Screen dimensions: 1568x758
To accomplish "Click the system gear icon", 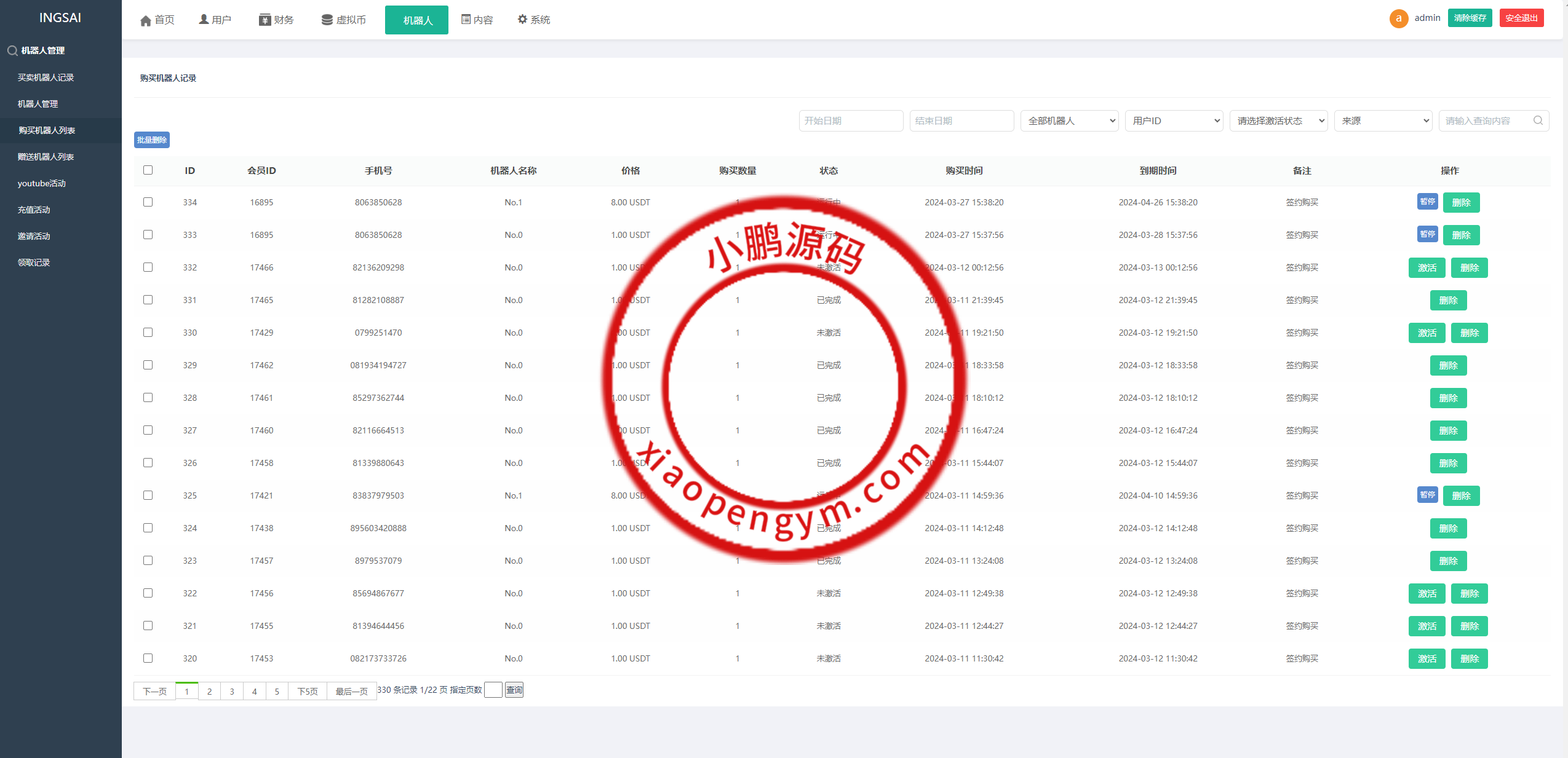I will click(522, 20).
